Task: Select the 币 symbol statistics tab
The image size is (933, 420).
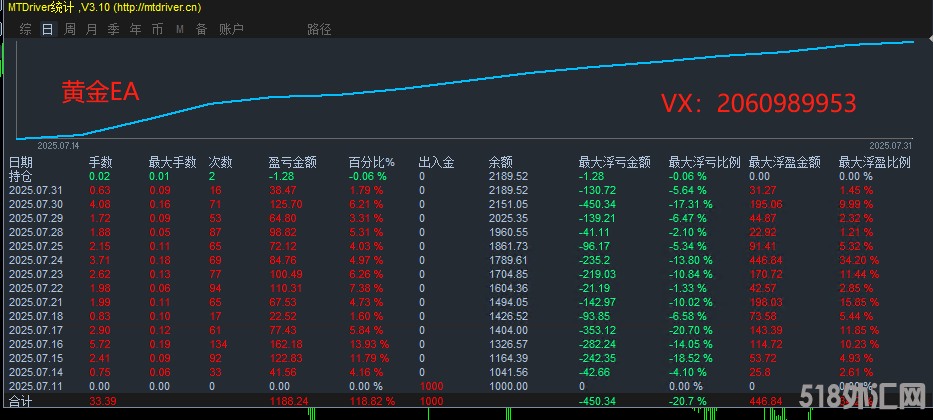Action: (157, 30)
